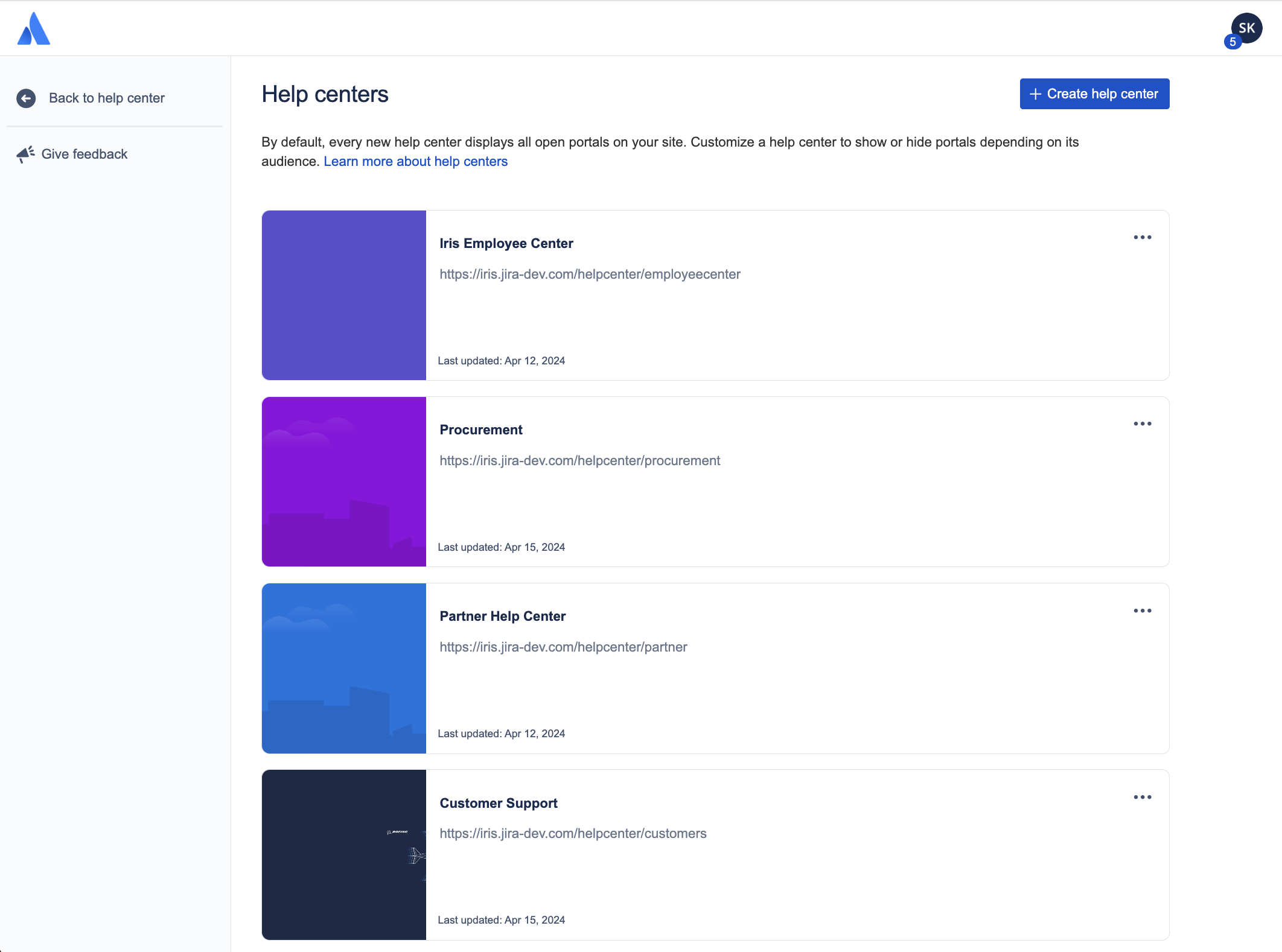Open more options for Customer Support

point(1142,798)
